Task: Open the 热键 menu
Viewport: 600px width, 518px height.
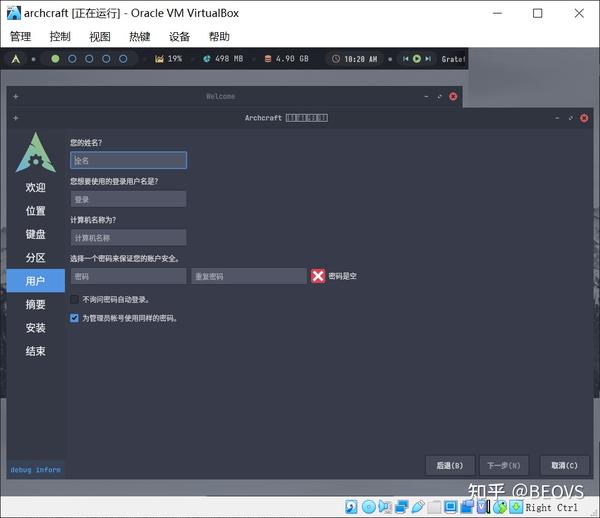Action: point(140,36)
